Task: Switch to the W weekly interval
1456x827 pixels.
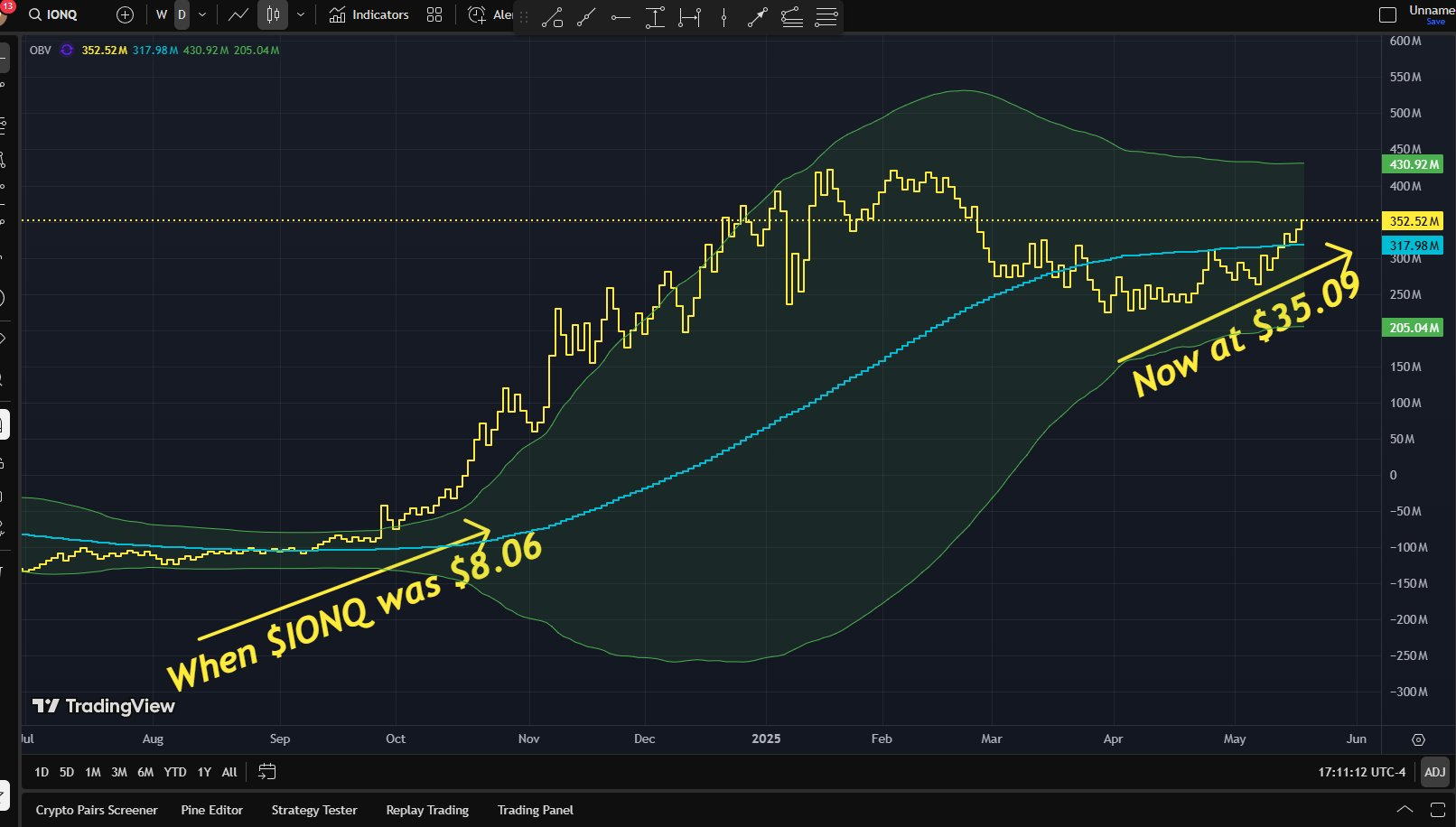Action: 162,14
